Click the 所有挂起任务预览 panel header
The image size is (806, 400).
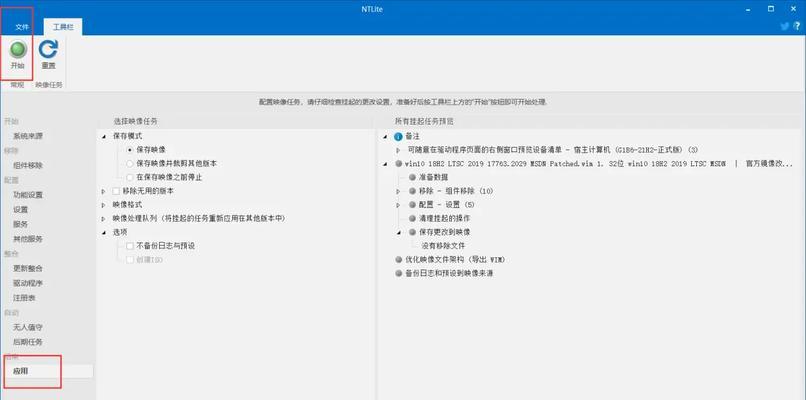coord(424,121)
